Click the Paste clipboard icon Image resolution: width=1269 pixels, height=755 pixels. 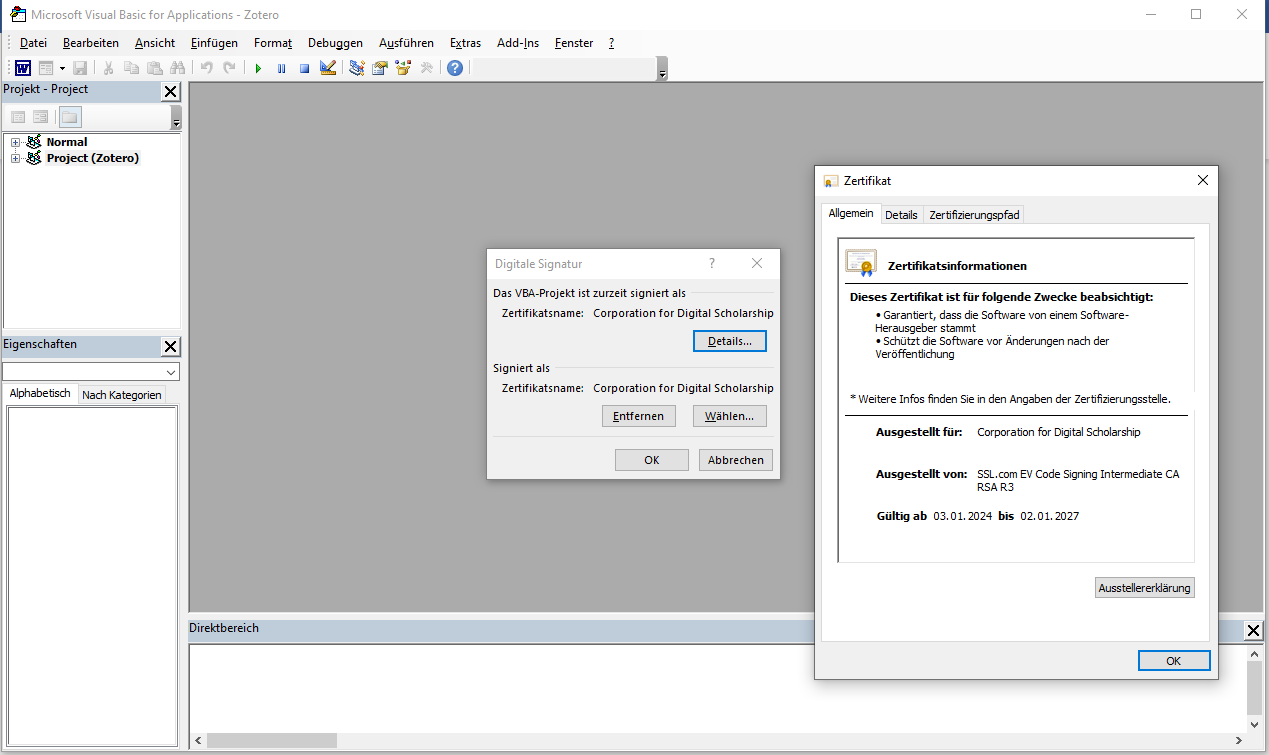(154, 68)
